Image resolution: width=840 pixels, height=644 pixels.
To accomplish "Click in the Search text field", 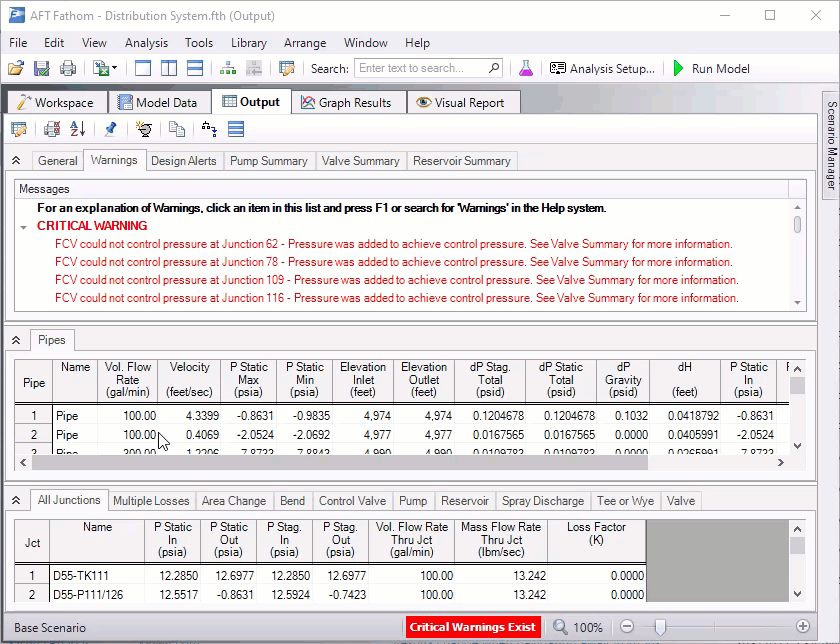I will click(421, 68).
